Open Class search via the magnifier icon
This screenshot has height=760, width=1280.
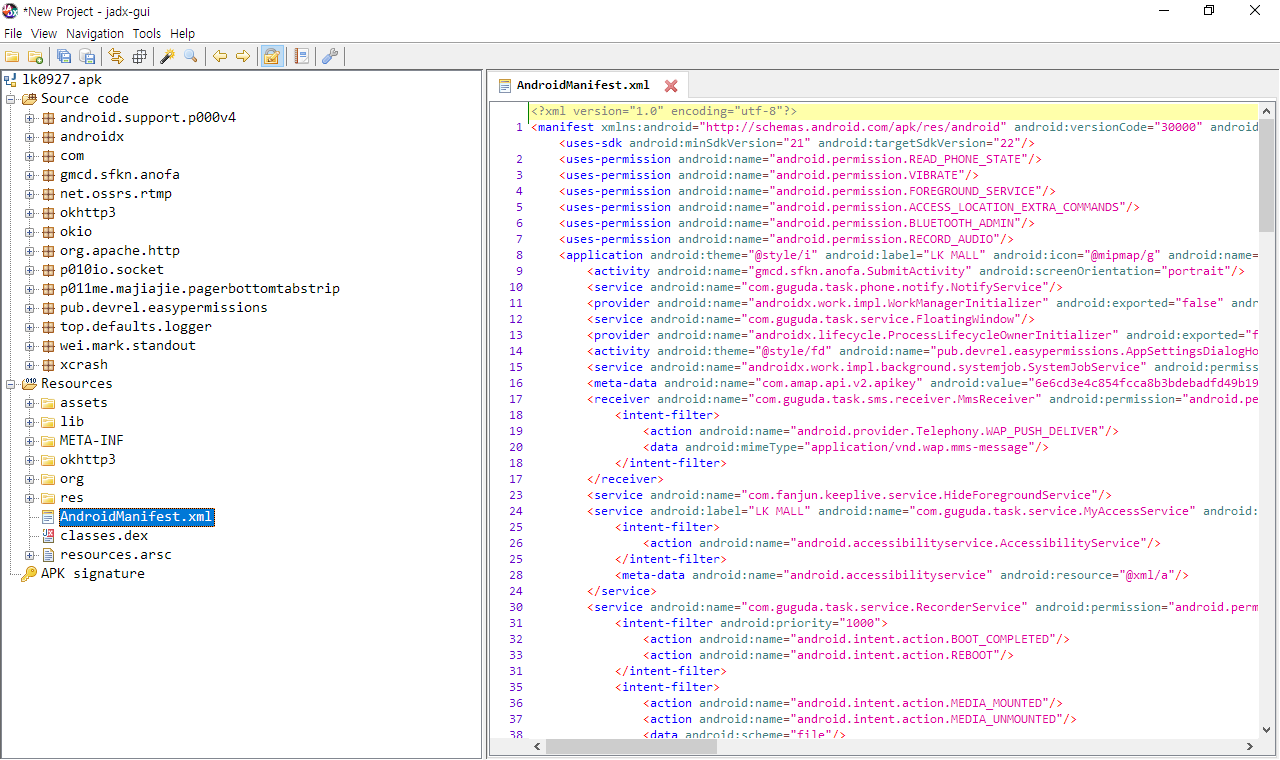tap(190, 57)
